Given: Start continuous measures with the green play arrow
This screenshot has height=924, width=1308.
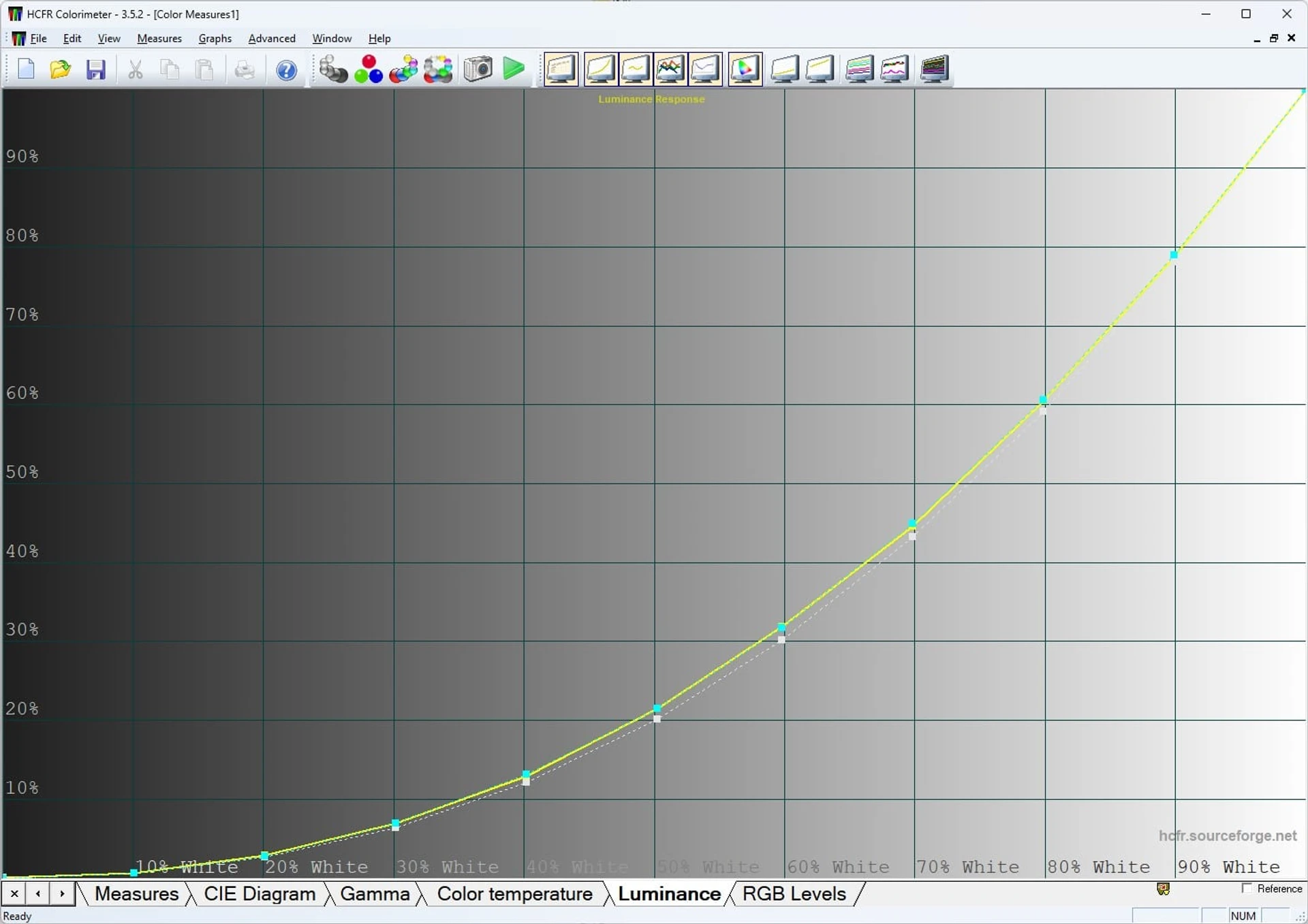Looking at the screenshot, I should tap(514, 69).
